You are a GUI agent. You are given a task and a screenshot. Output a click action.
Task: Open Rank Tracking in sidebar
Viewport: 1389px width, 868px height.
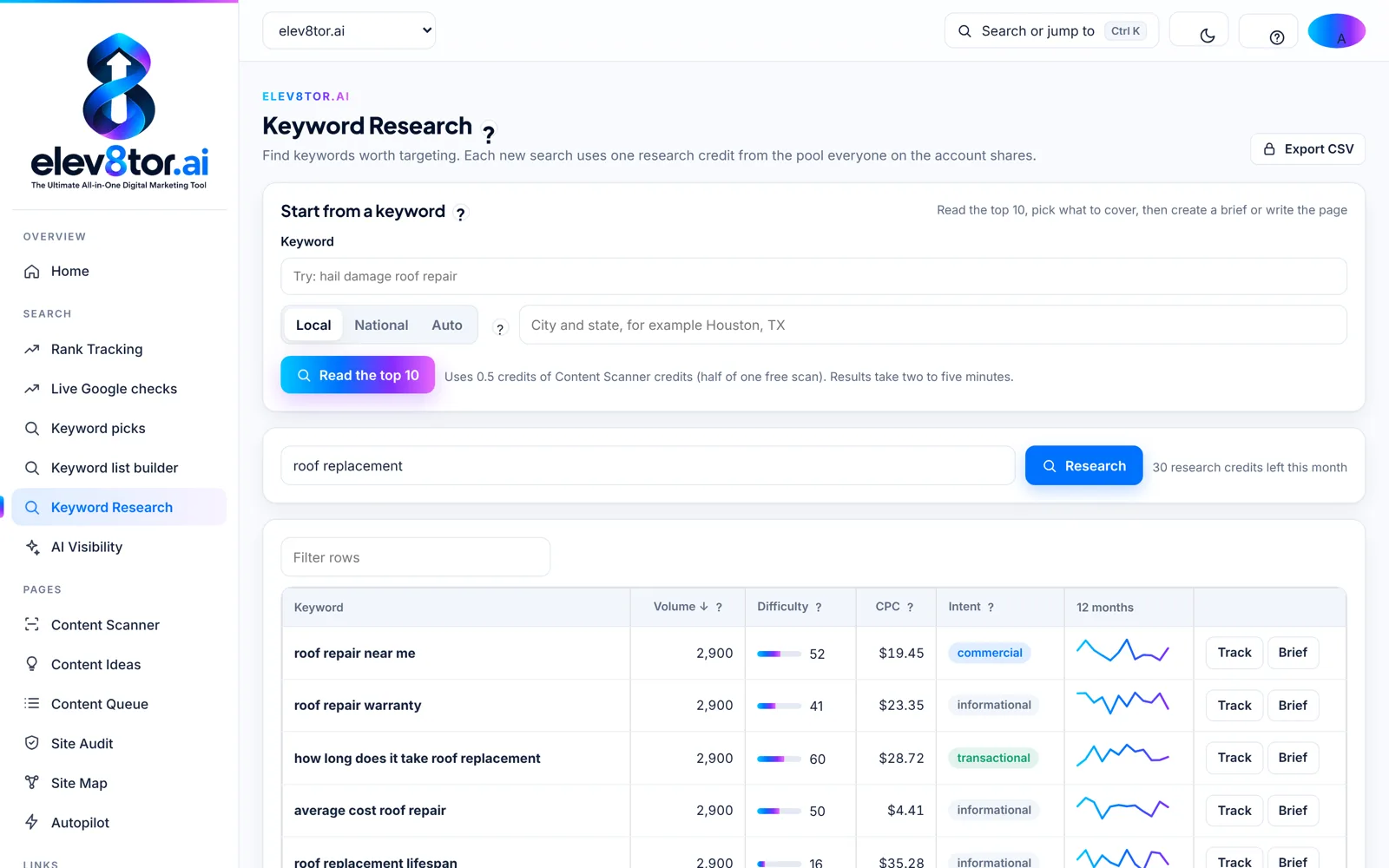[119, 349]
